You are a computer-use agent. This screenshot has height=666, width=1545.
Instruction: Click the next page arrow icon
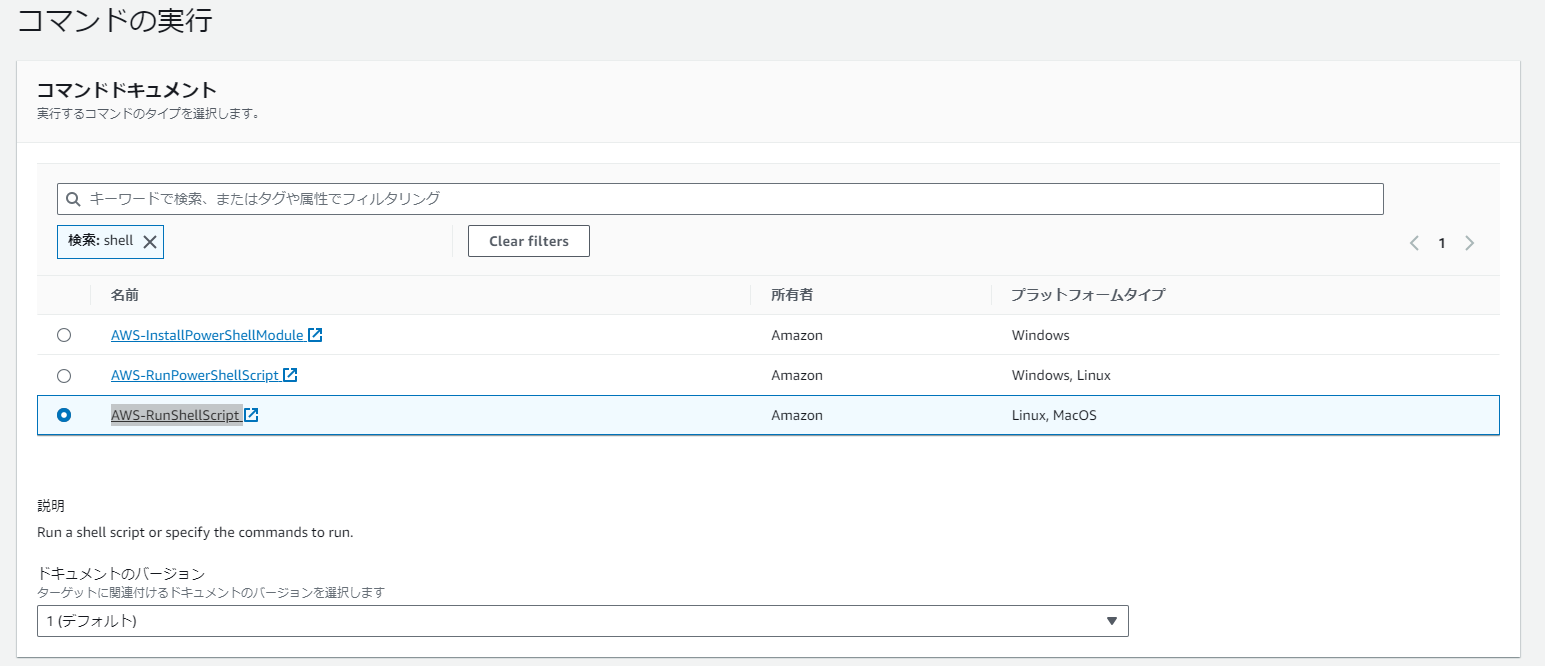tap(1469, 242)
